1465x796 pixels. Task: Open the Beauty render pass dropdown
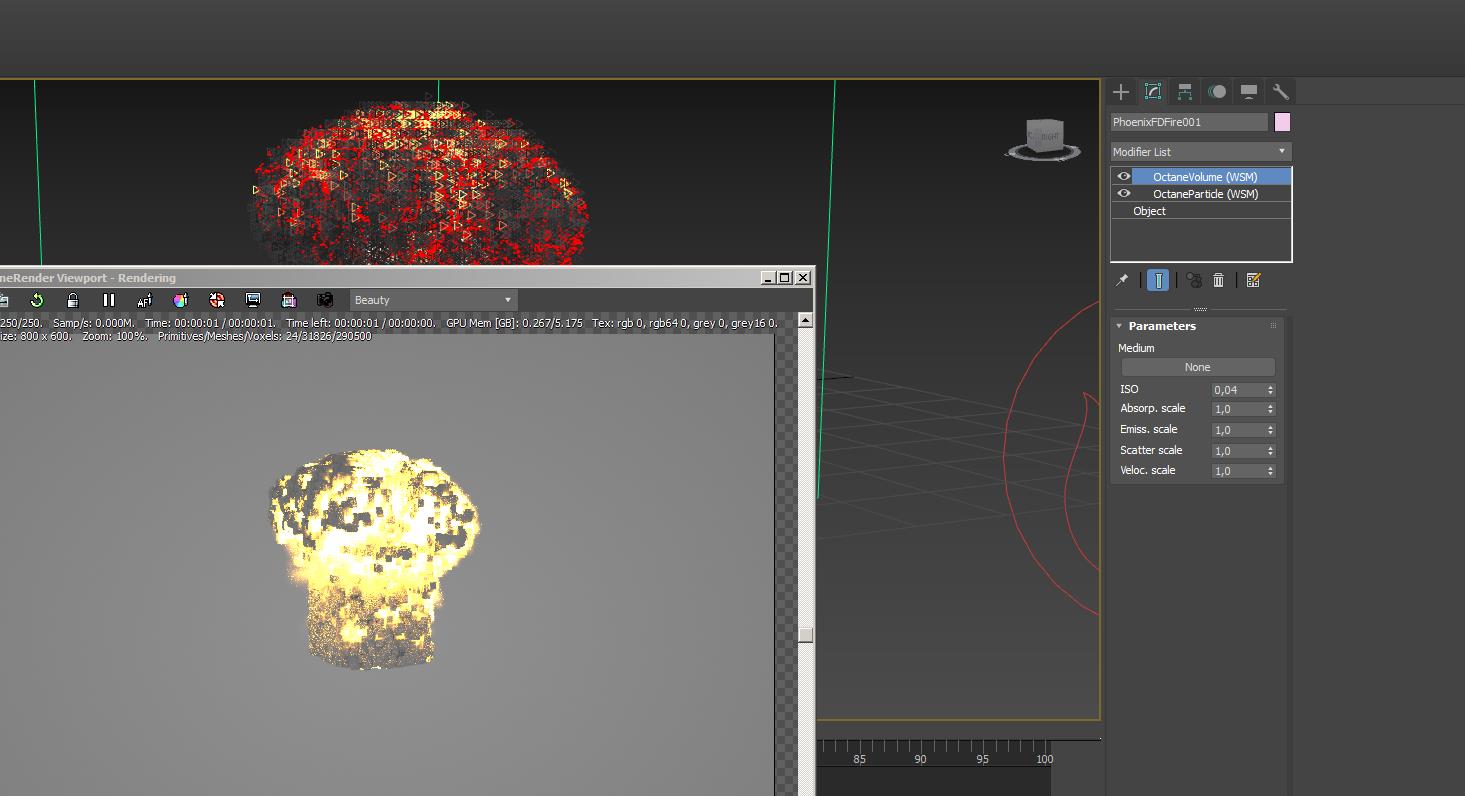(x=433, y=300)
